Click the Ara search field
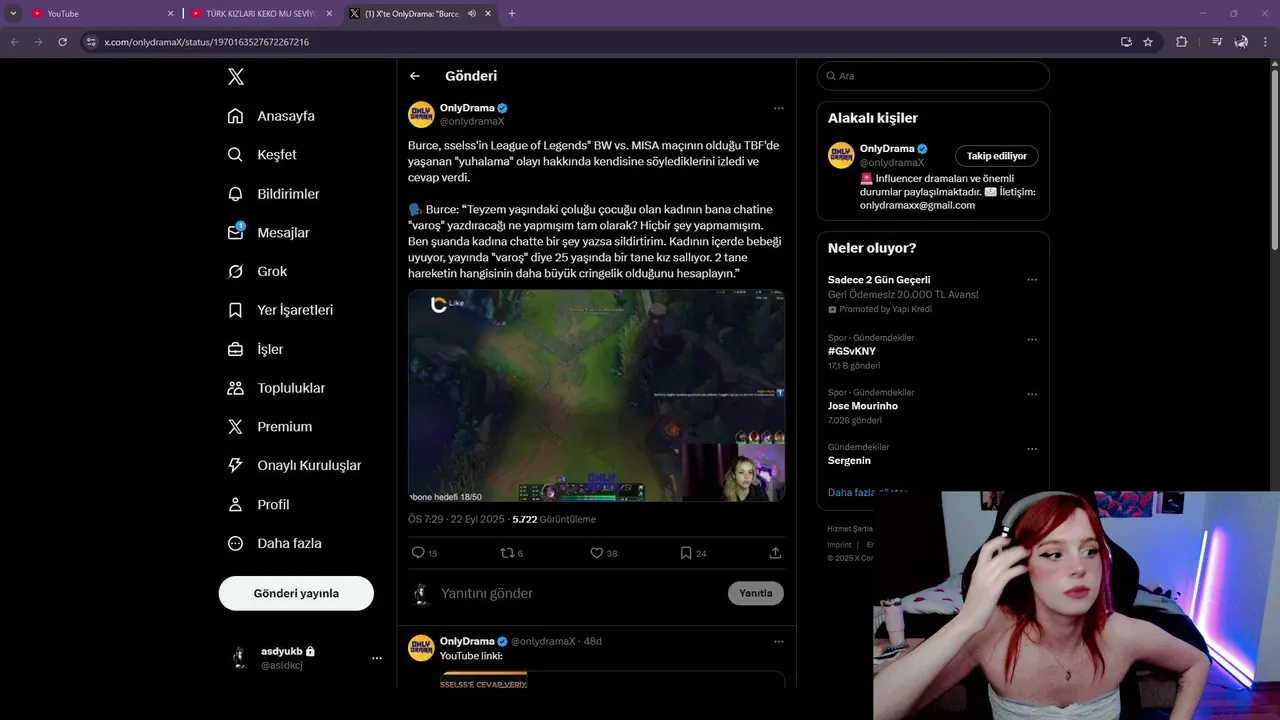Viewport: 1280px width, 720px height. click(933, 76)
